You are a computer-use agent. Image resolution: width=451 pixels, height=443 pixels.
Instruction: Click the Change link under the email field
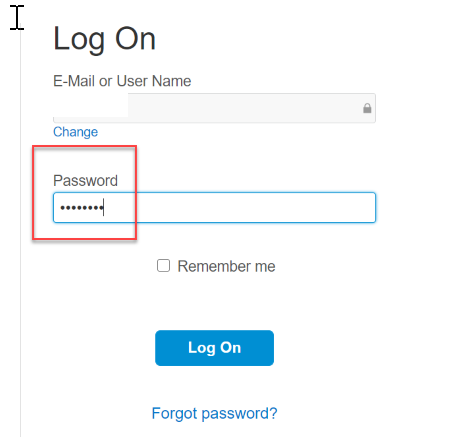(x=76, y=132)
